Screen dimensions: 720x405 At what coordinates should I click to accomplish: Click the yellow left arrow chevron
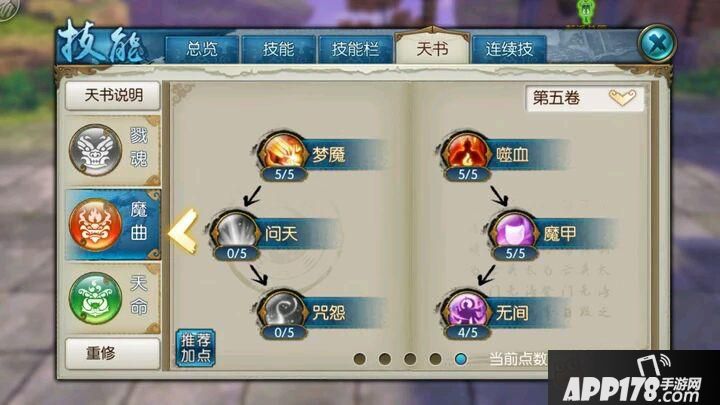(x=183, y=231)
